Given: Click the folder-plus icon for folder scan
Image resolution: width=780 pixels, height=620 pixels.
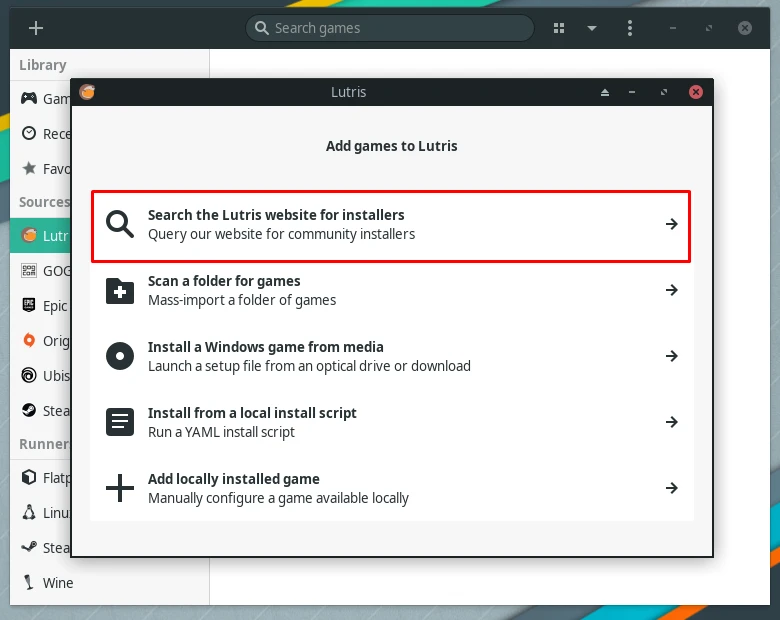Looking at the screenshot, I should coord(120,290).
